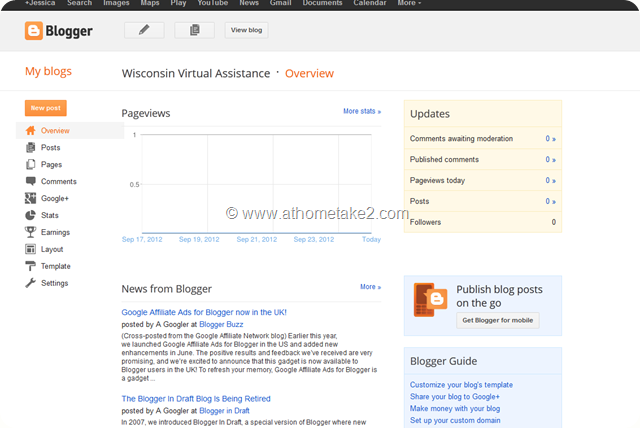Click the Get Blogger for mobile button
Screen dimensions: 640x428
point(498,320)
